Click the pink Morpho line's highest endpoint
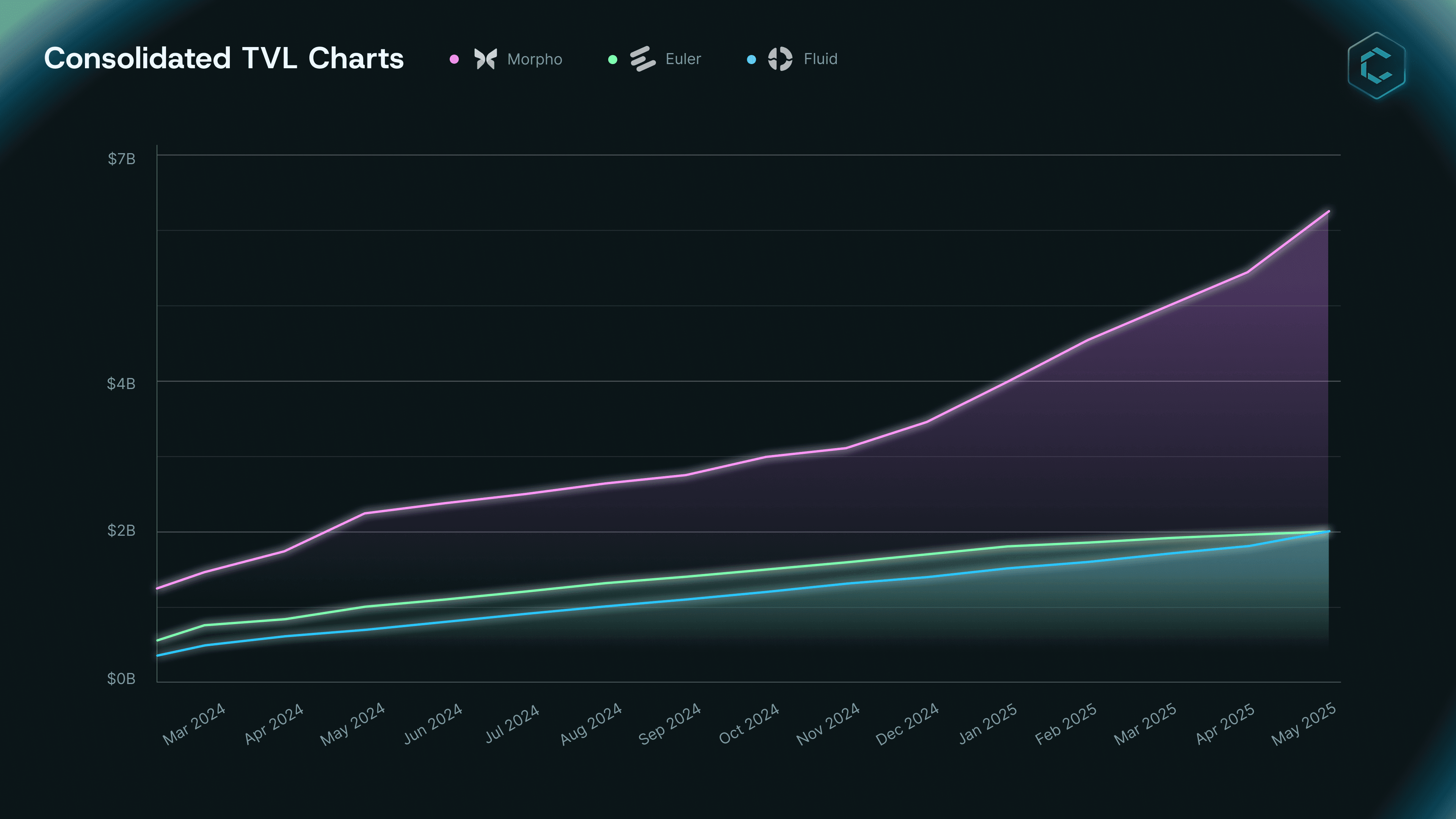This screenshot has width=1456, height=819. (1328, 212)
